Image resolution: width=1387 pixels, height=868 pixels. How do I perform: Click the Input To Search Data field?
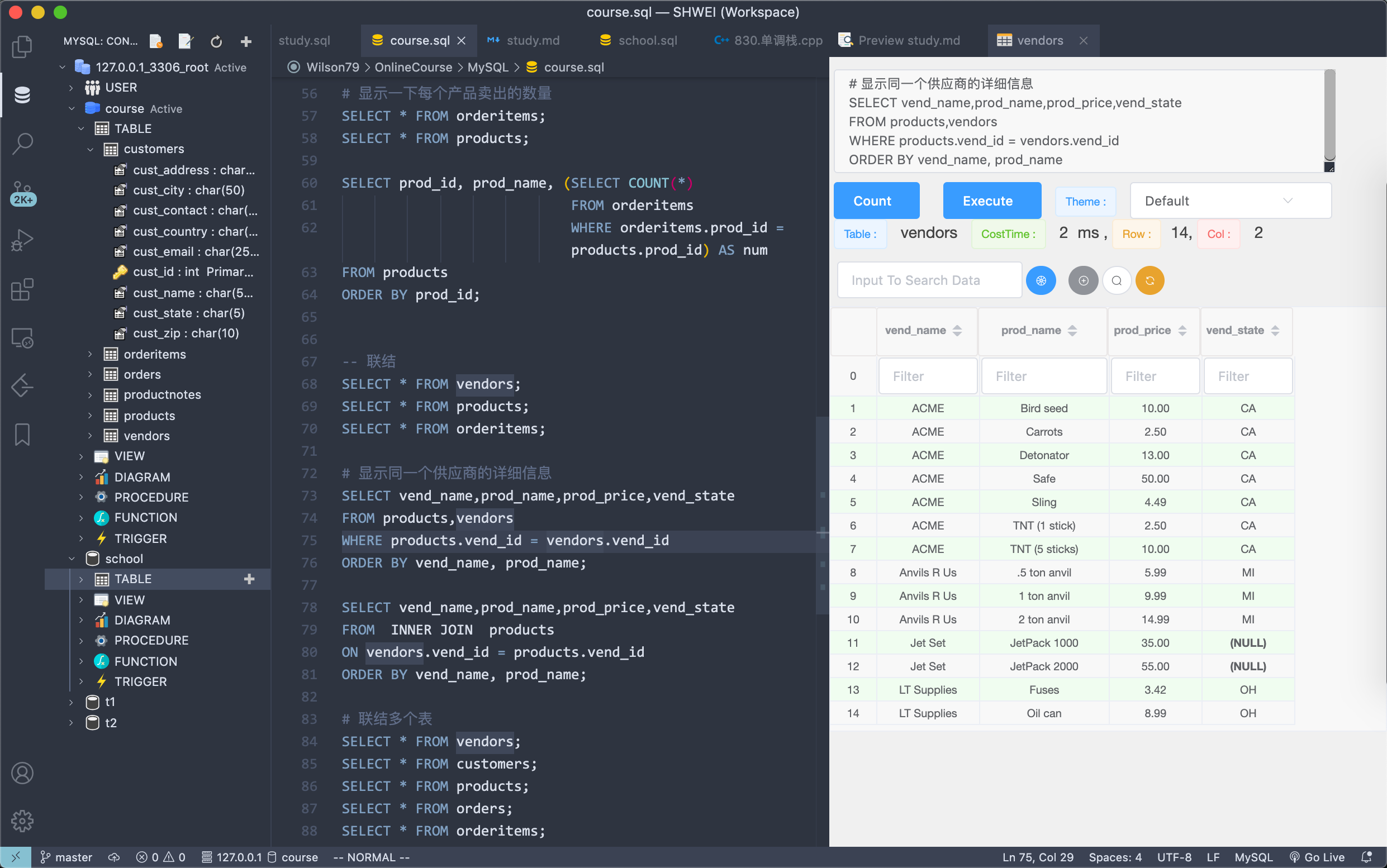click(x=929, y=281)
